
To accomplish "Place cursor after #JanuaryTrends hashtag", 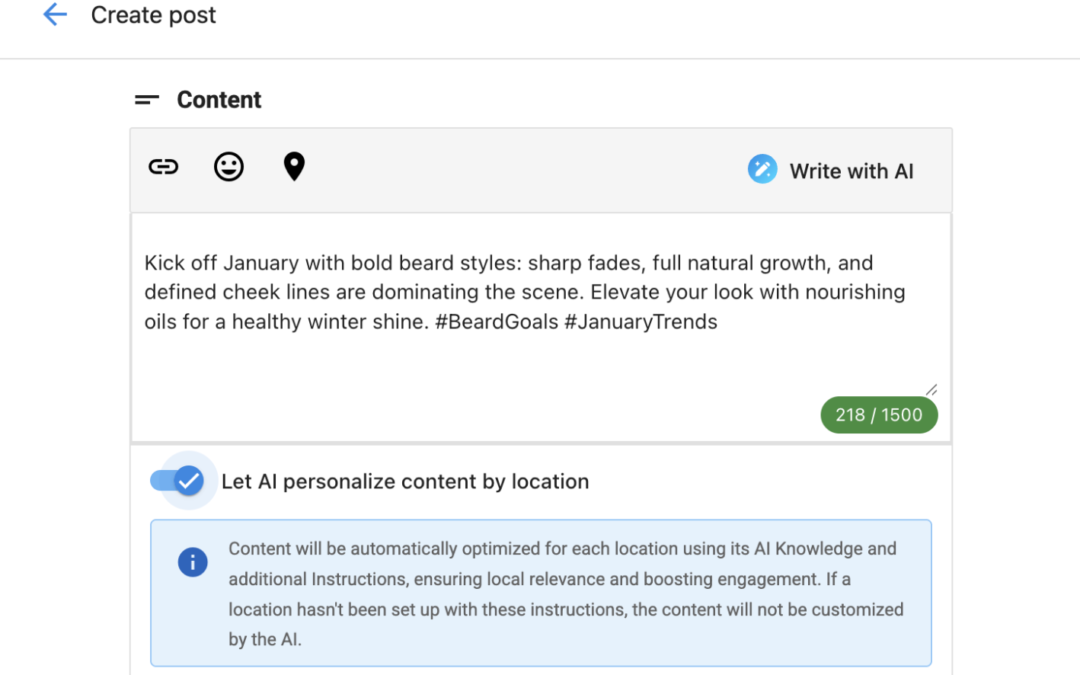I will 718,321.
